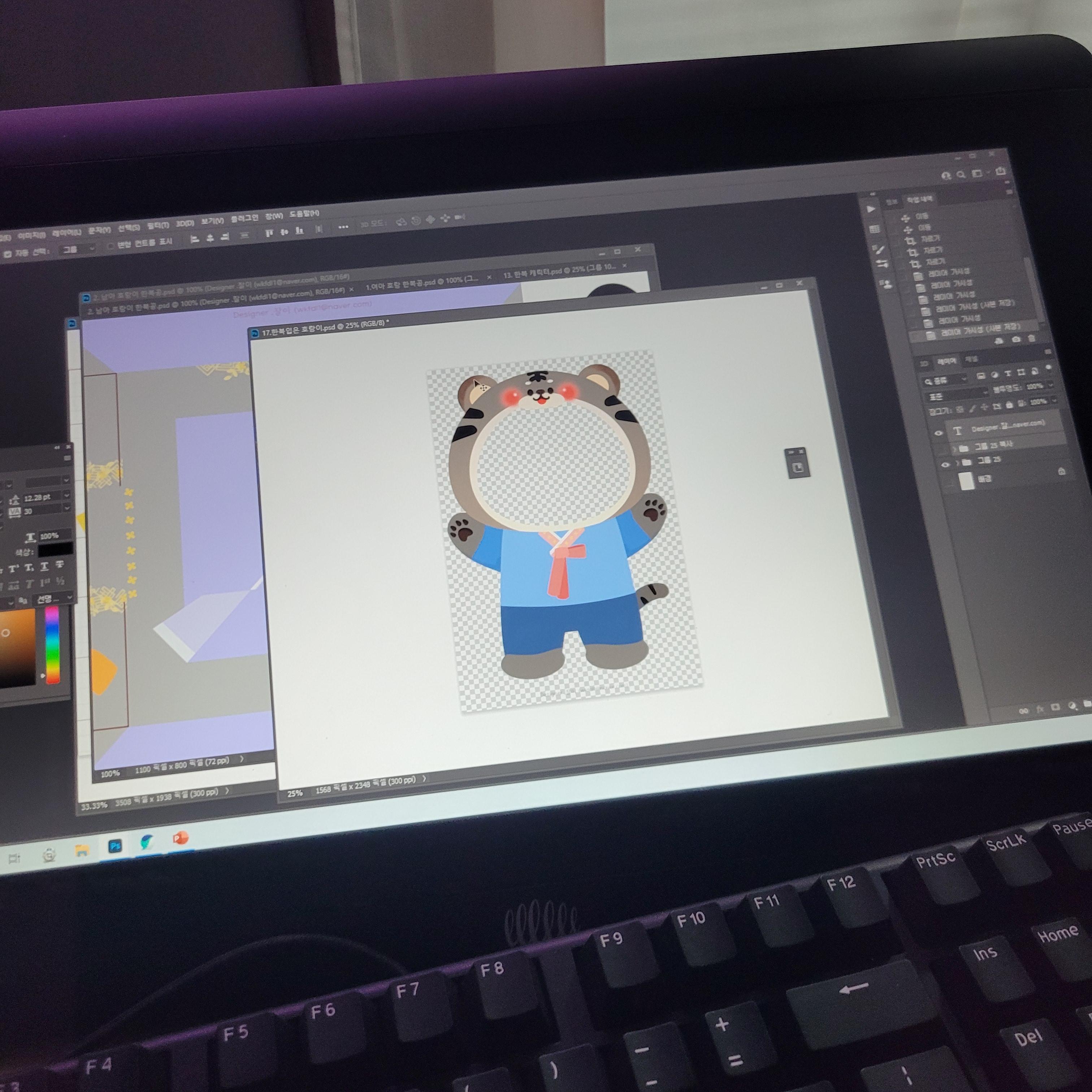This screenshot has height=1092, width=1092.
Task: Filter layers by adjustment layer icon
Action: (995, 375)
